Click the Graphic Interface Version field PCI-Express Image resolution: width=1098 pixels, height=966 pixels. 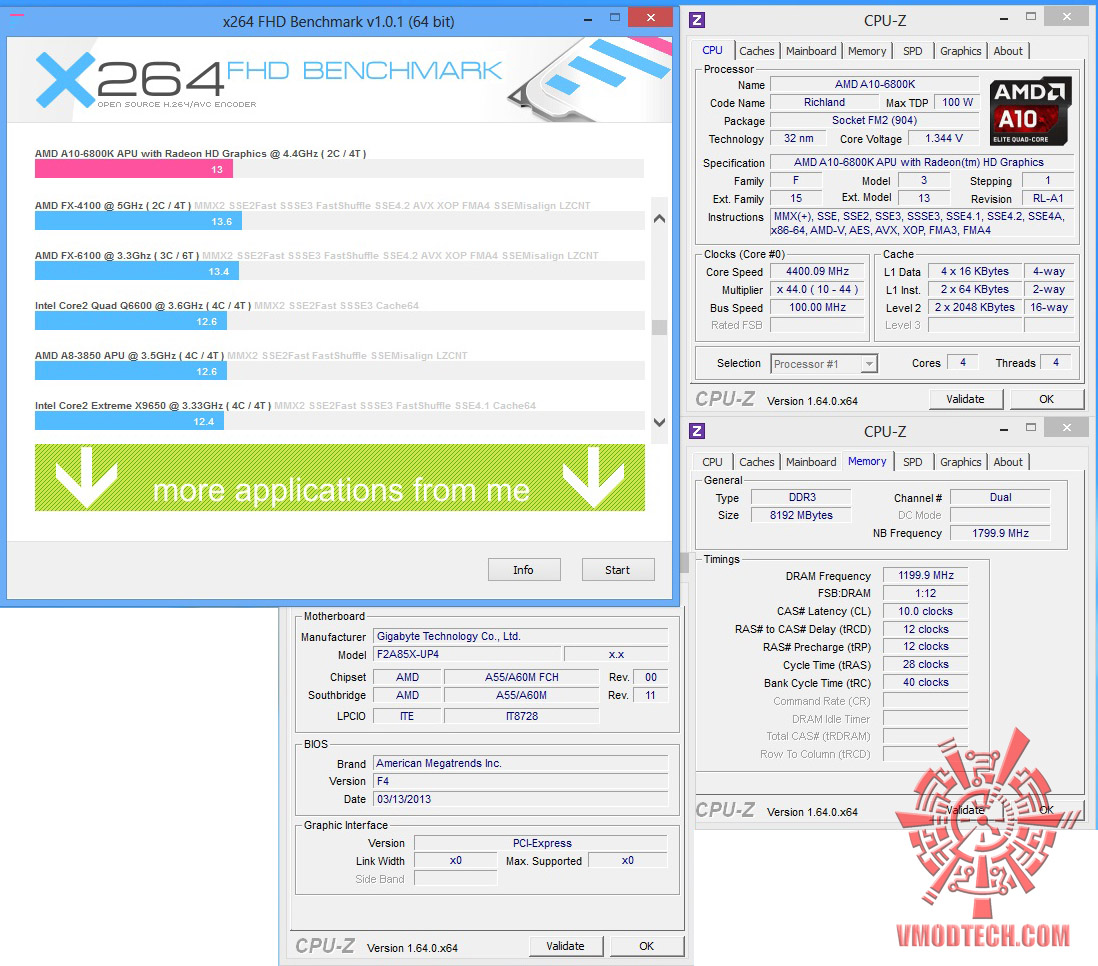[541, 843]
